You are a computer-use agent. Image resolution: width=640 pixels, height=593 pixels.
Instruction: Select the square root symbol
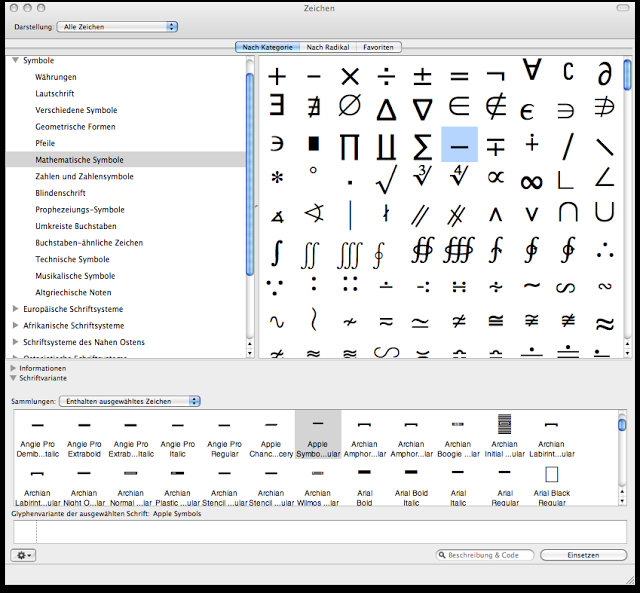click(x=386, y=180)
